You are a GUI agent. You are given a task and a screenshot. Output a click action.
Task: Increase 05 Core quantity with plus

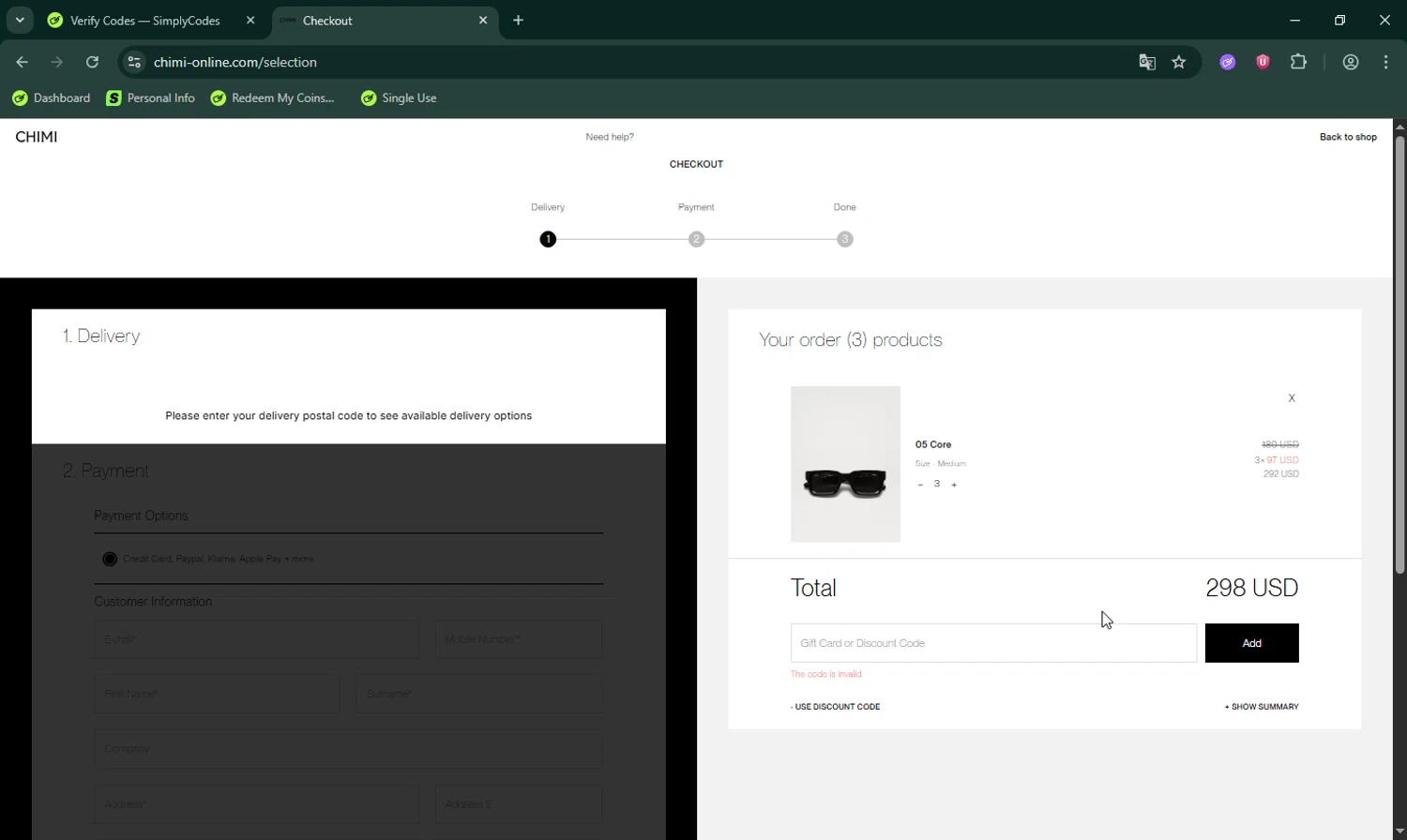pos(954,485)
